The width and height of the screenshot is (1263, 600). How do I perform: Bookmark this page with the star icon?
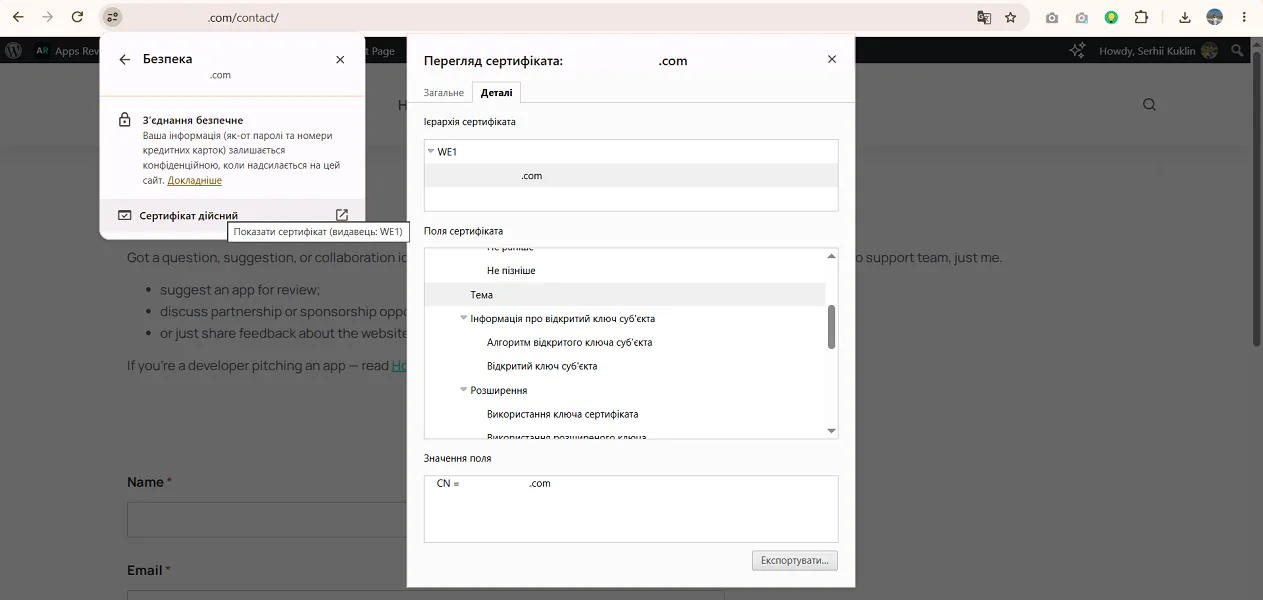point(1011,17)
